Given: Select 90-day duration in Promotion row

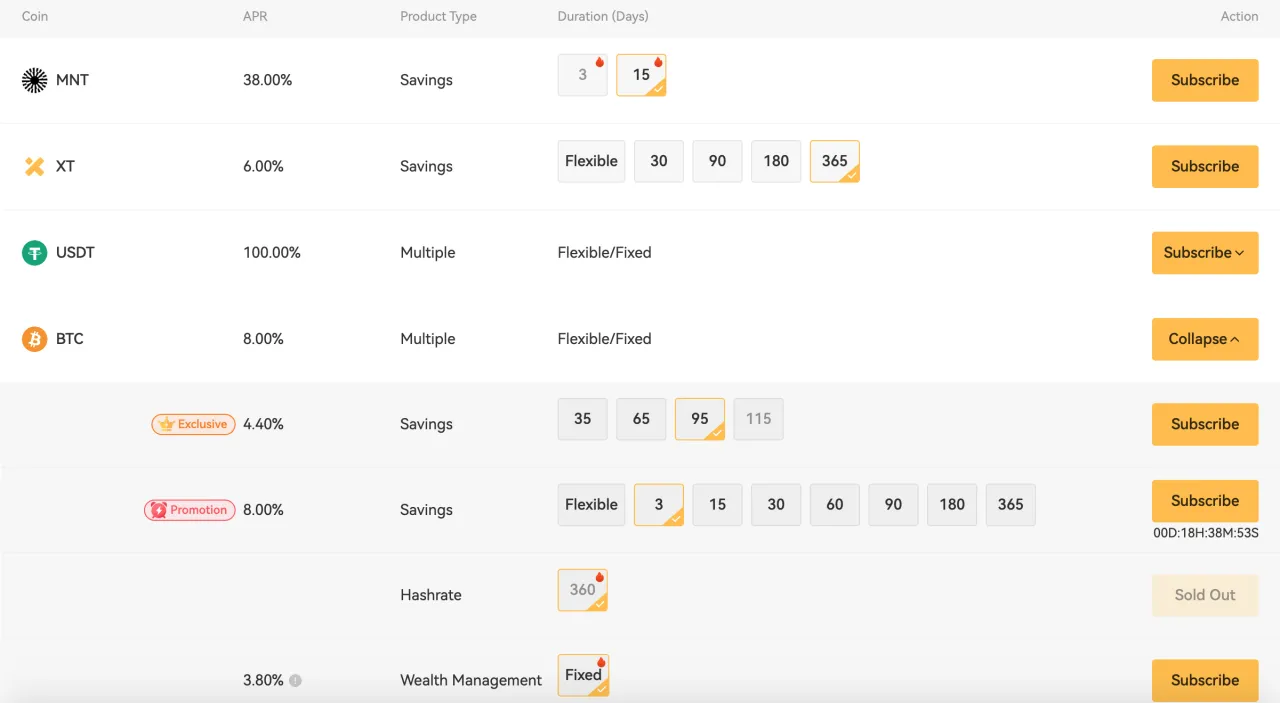Looking at the screenshot, I should point(894,505).
